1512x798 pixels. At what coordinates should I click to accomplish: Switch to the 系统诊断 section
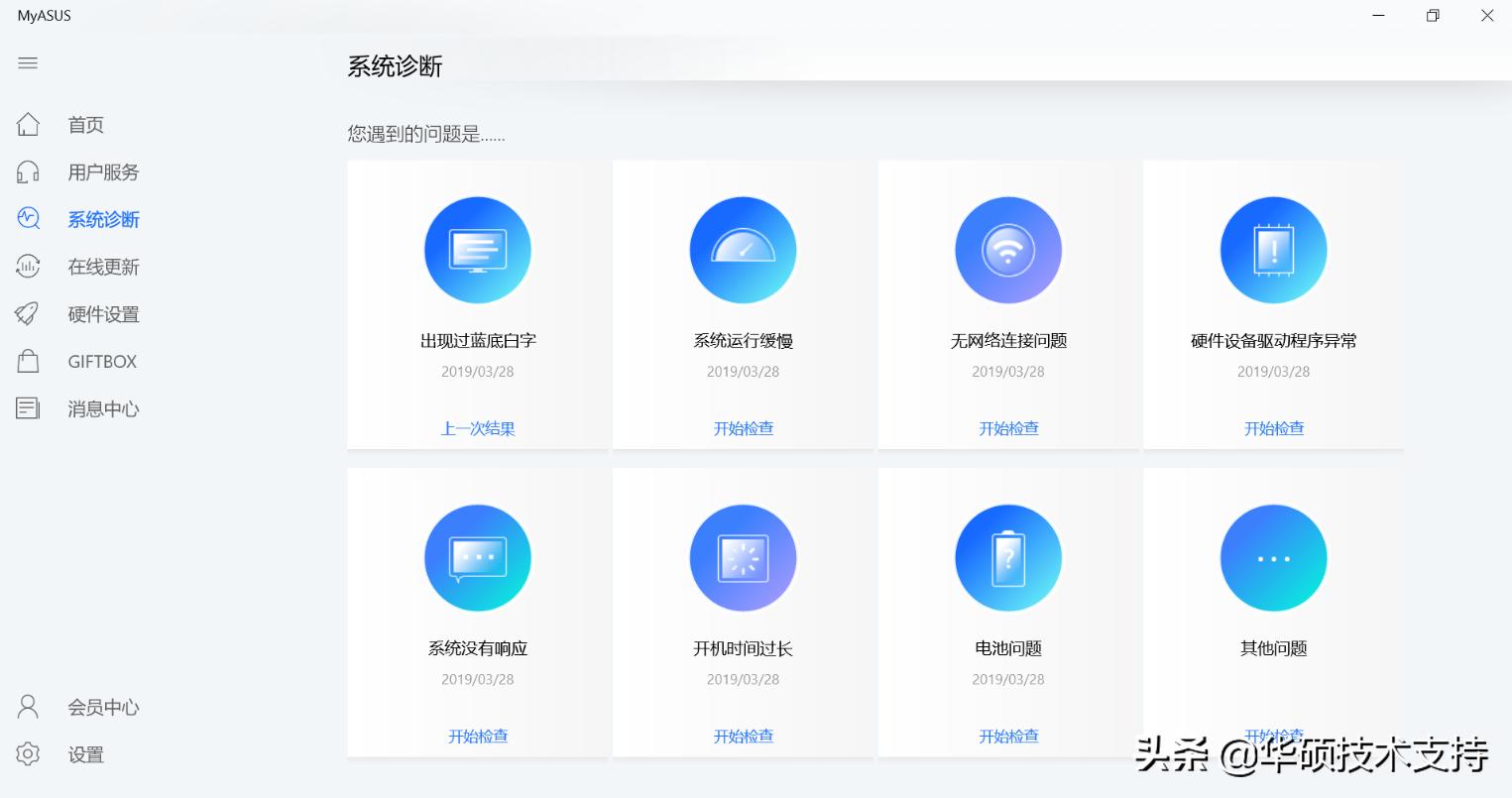point(103,219)
